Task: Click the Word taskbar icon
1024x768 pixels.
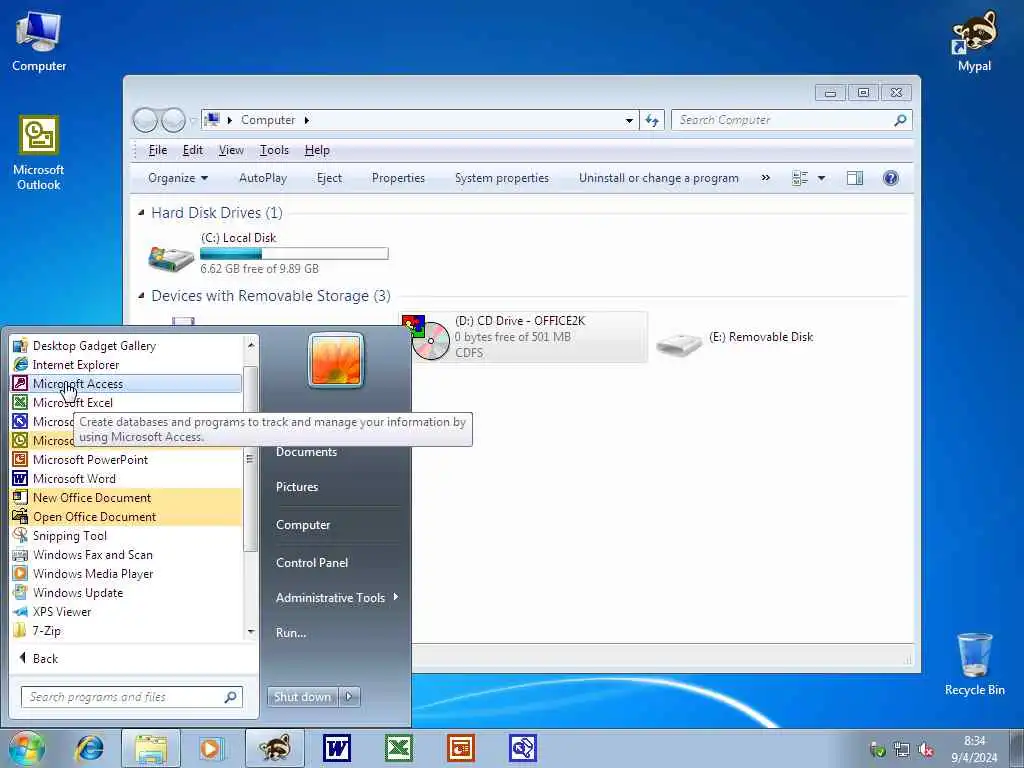Action: 337,748
